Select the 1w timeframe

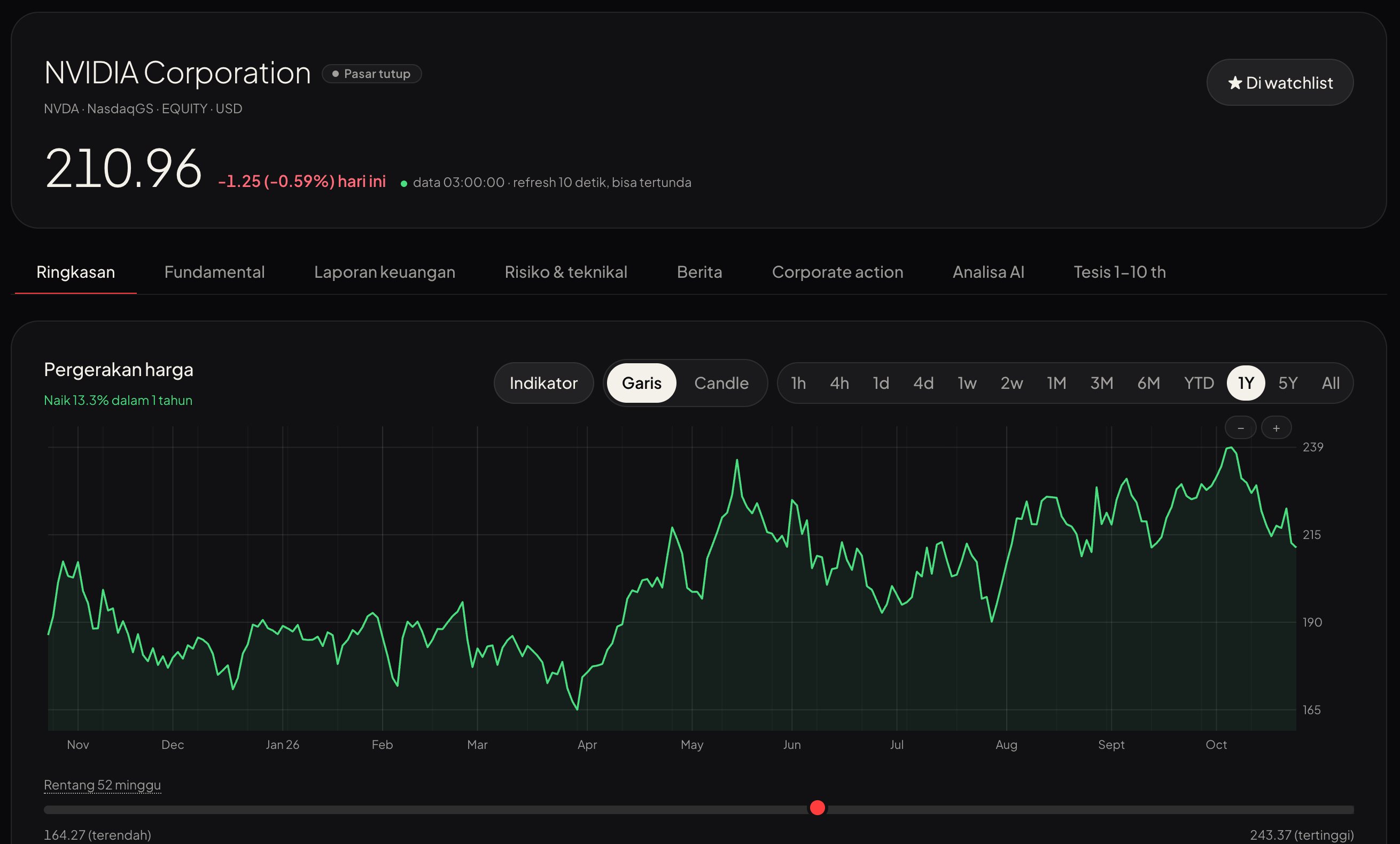coord(967,383)
